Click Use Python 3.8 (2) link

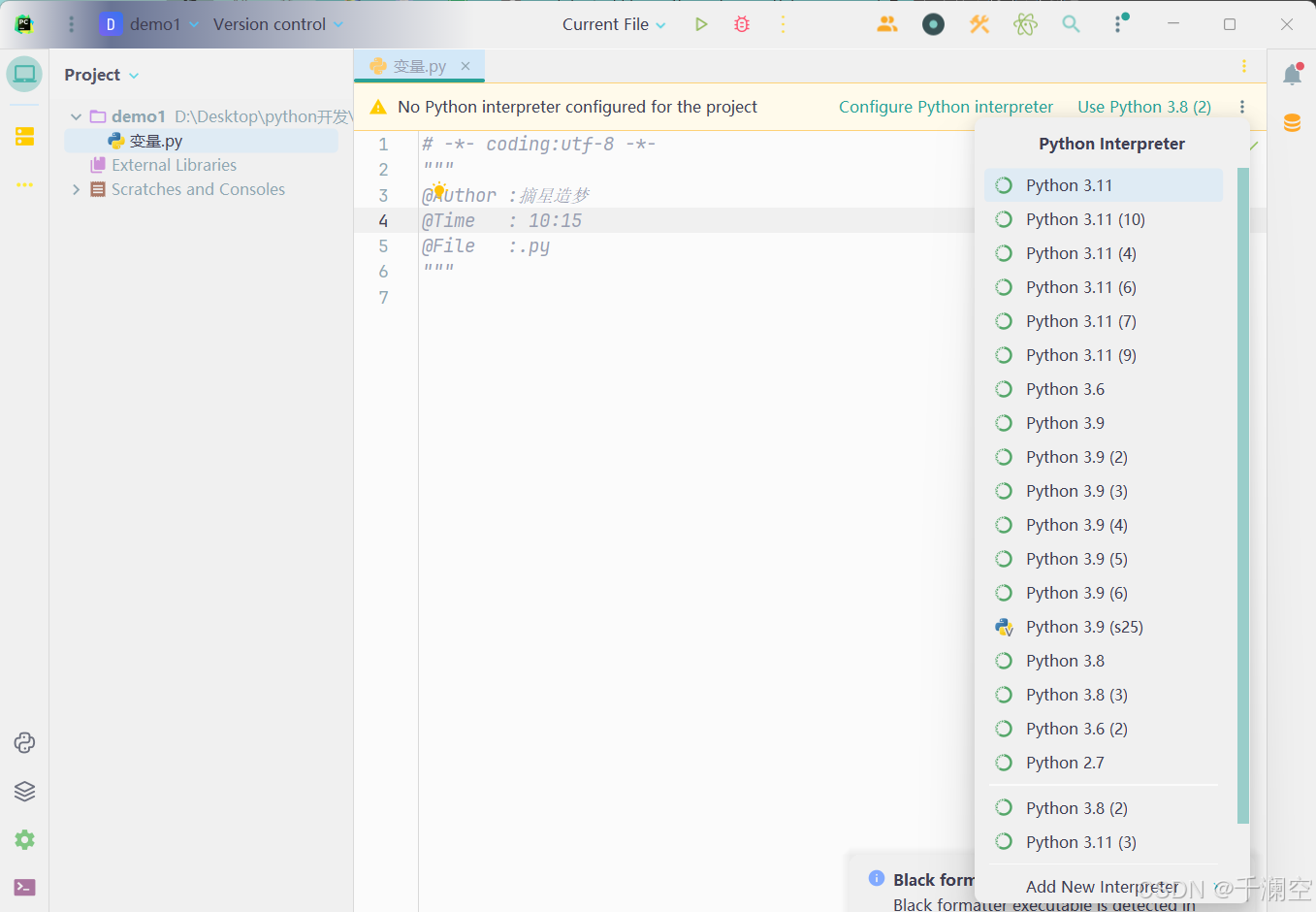point(1144,107)
